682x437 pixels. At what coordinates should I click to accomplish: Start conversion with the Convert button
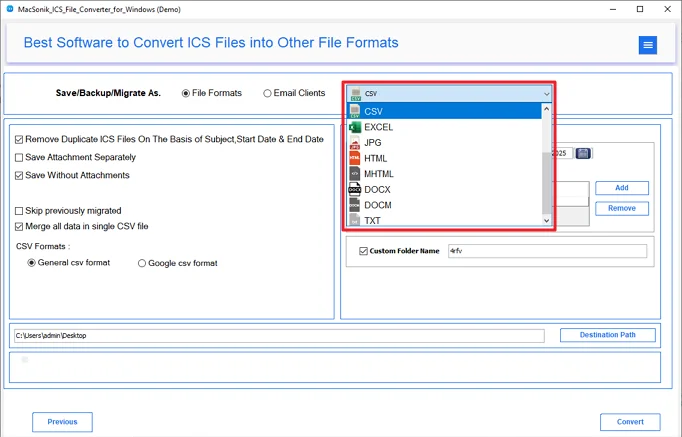630,422
